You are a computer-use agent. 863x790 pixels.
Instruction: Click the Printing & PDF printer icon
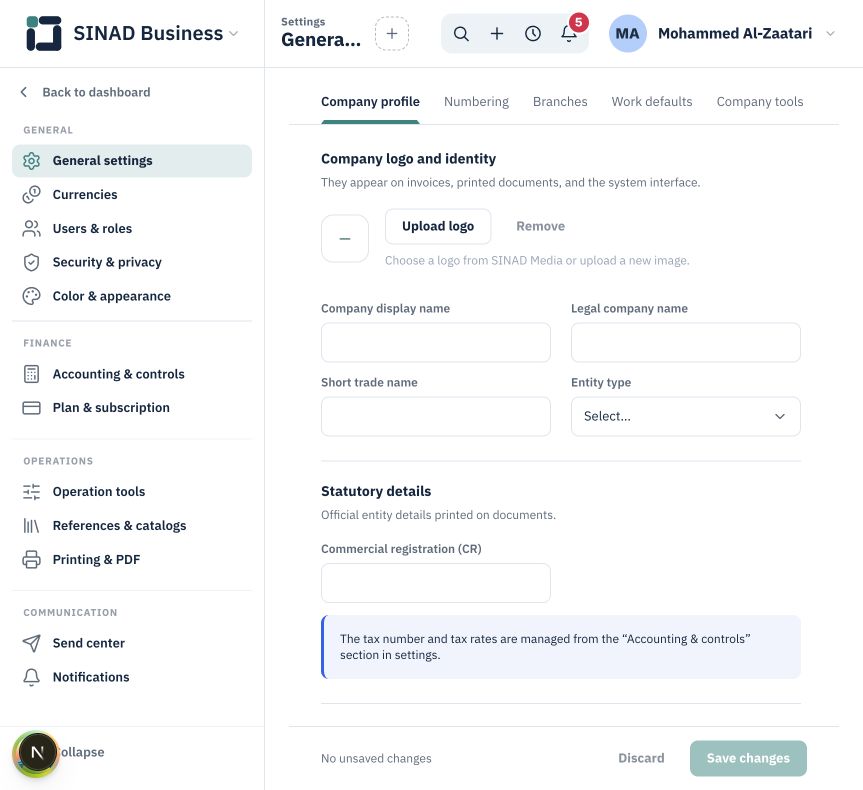[31, 559]
